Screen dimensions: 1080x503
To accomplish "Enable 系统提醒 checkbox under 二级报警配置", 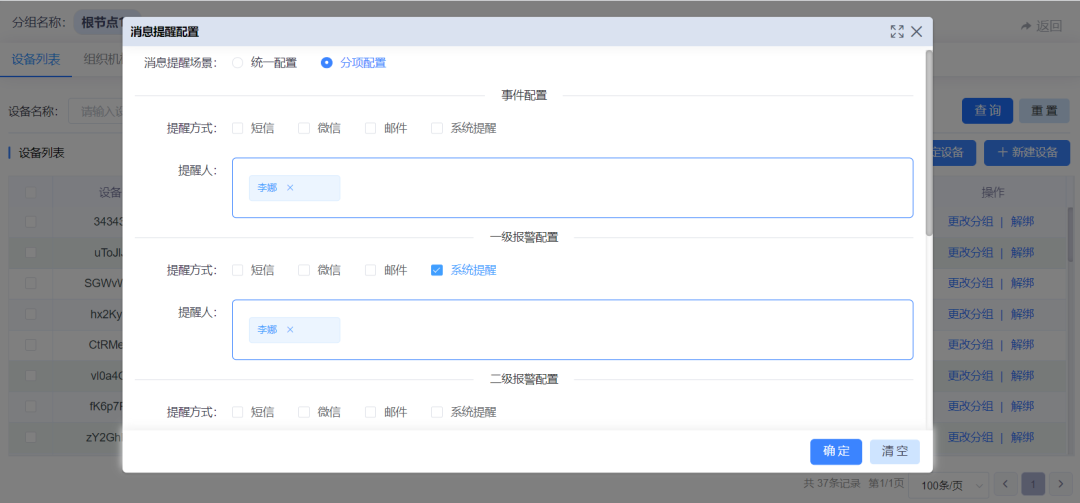I will 437,412.
